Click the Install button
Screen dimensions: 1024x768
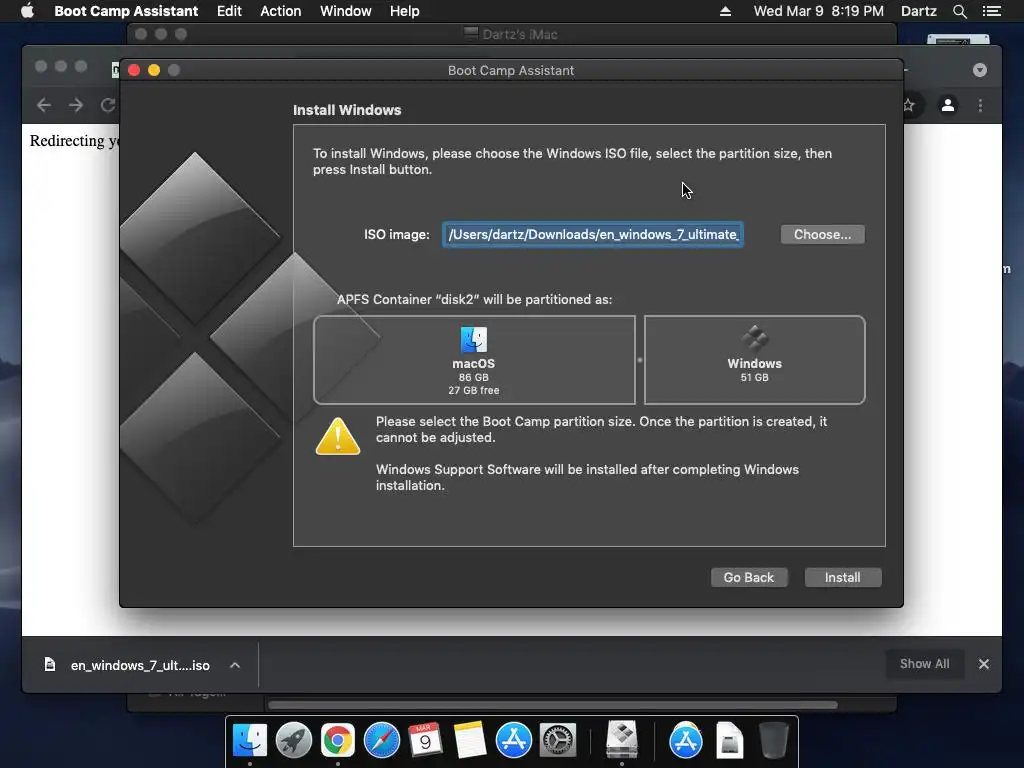[842, 577]
